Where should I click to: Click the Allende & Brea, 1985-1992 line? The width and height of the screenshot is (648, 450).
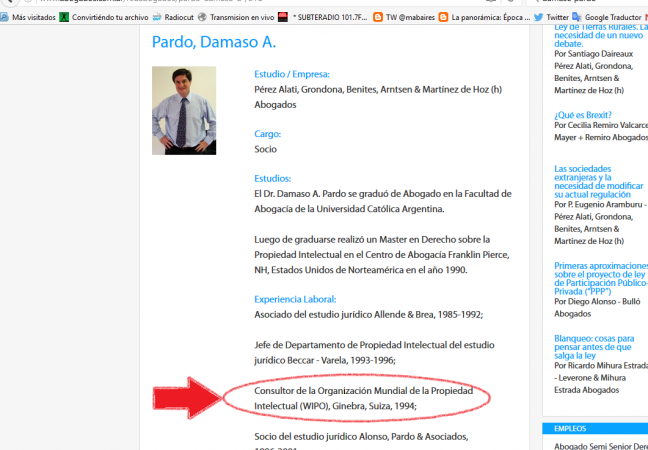pos(368,315)
